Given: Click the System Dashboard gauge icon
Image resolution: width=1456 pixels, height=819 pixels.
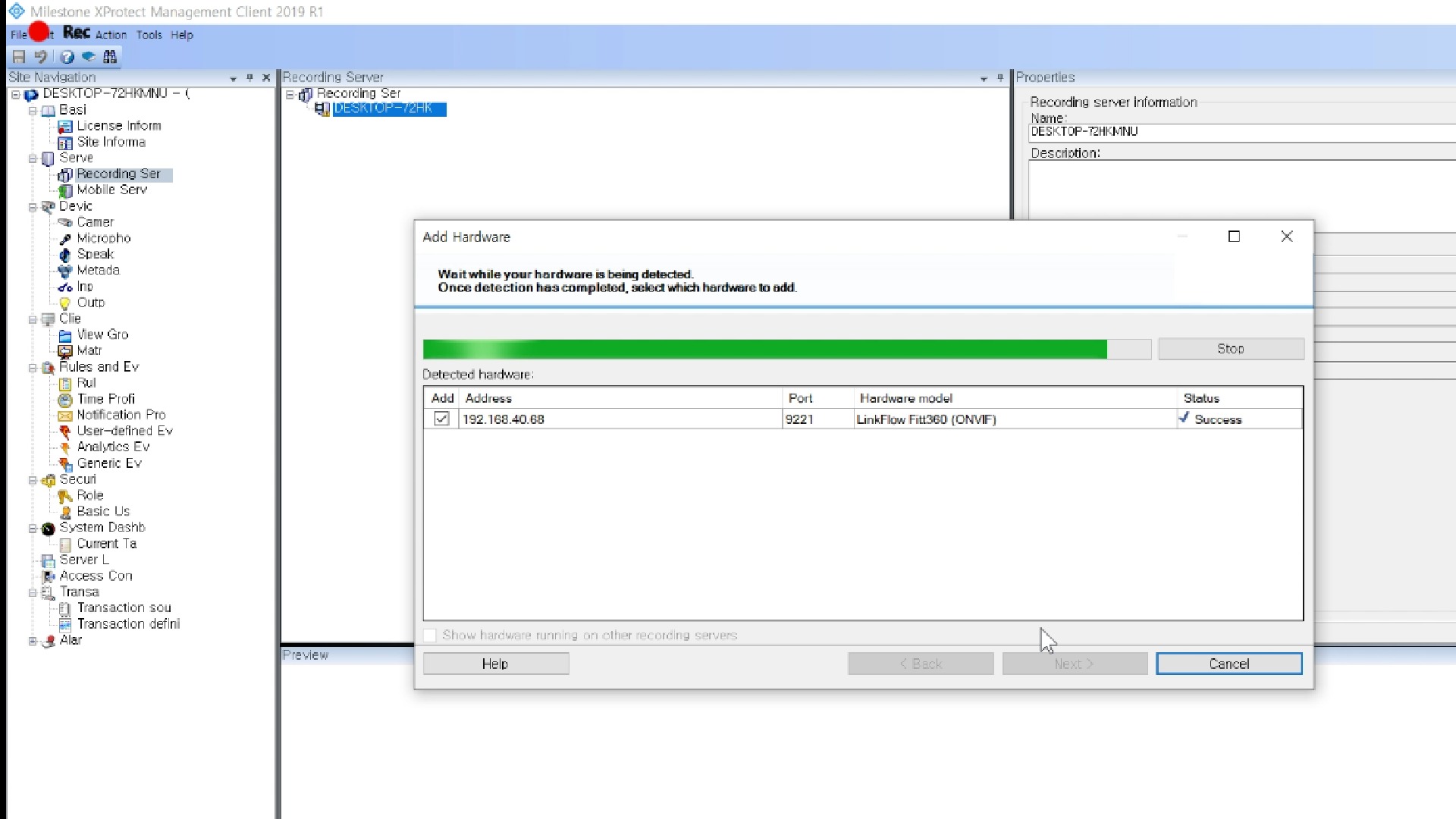Looking at the screenshot, I should pyautogui.click(x=49, y=529).
